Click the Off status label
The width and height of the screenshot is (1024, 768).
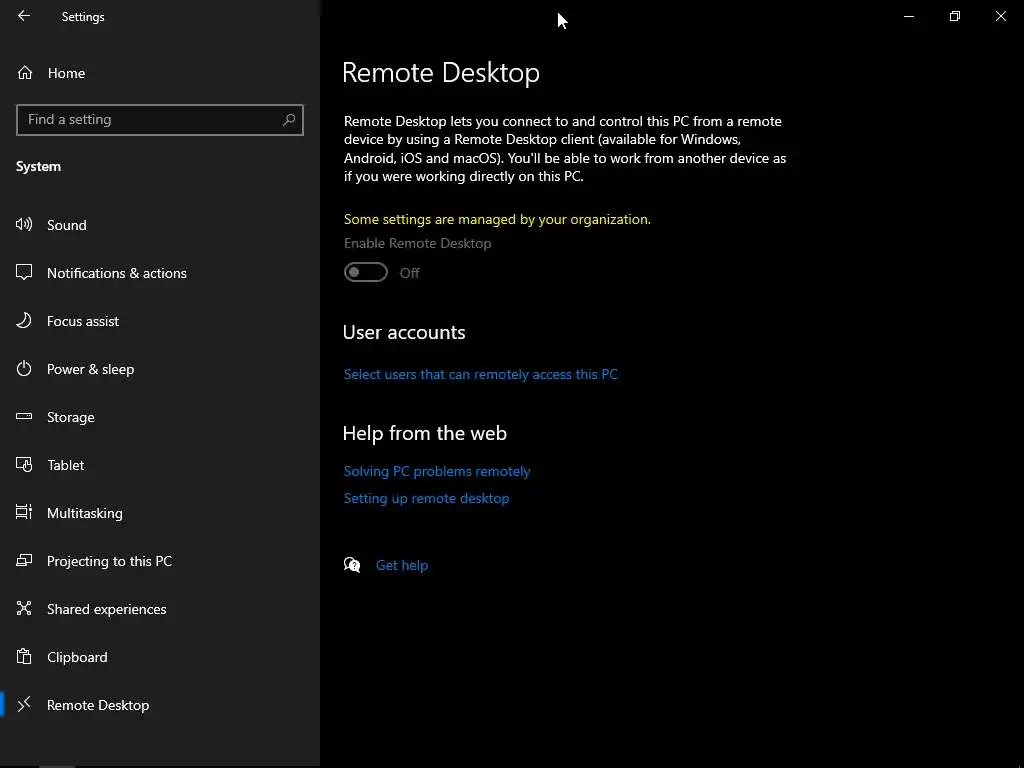point(409,273)
